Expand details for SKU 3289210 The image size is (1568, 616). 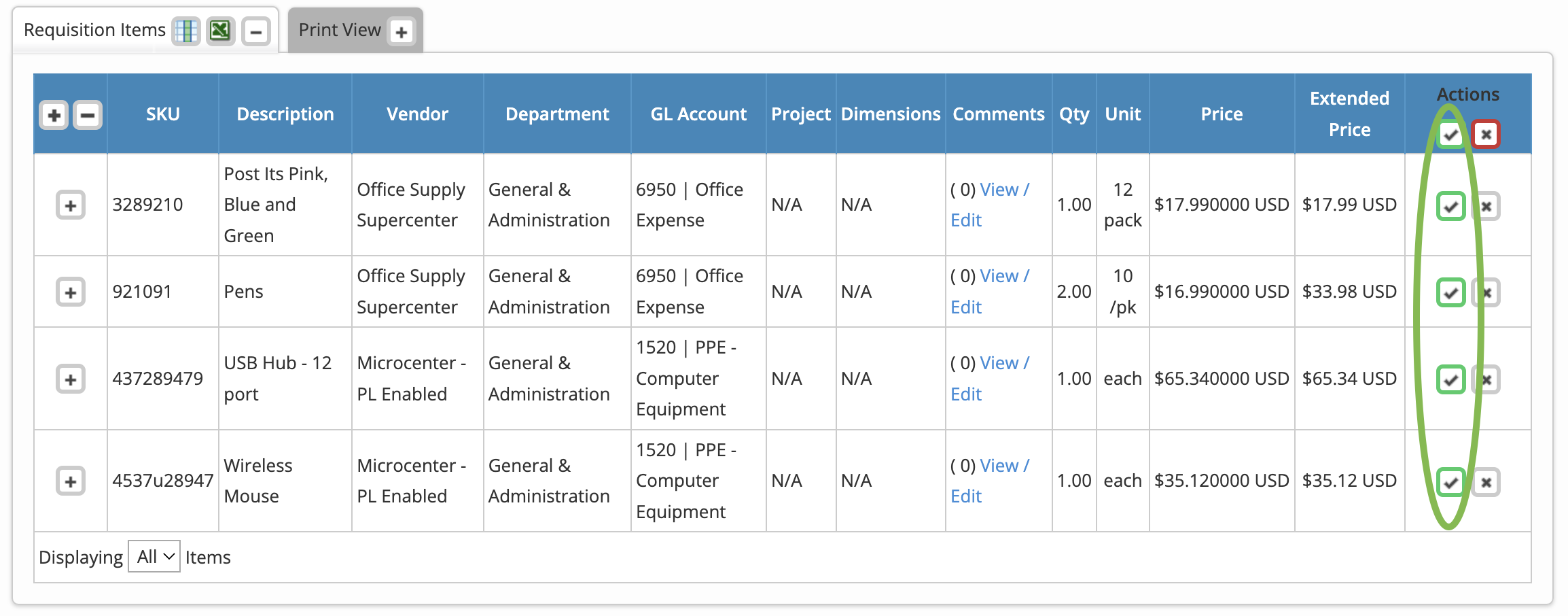[70, 205]
